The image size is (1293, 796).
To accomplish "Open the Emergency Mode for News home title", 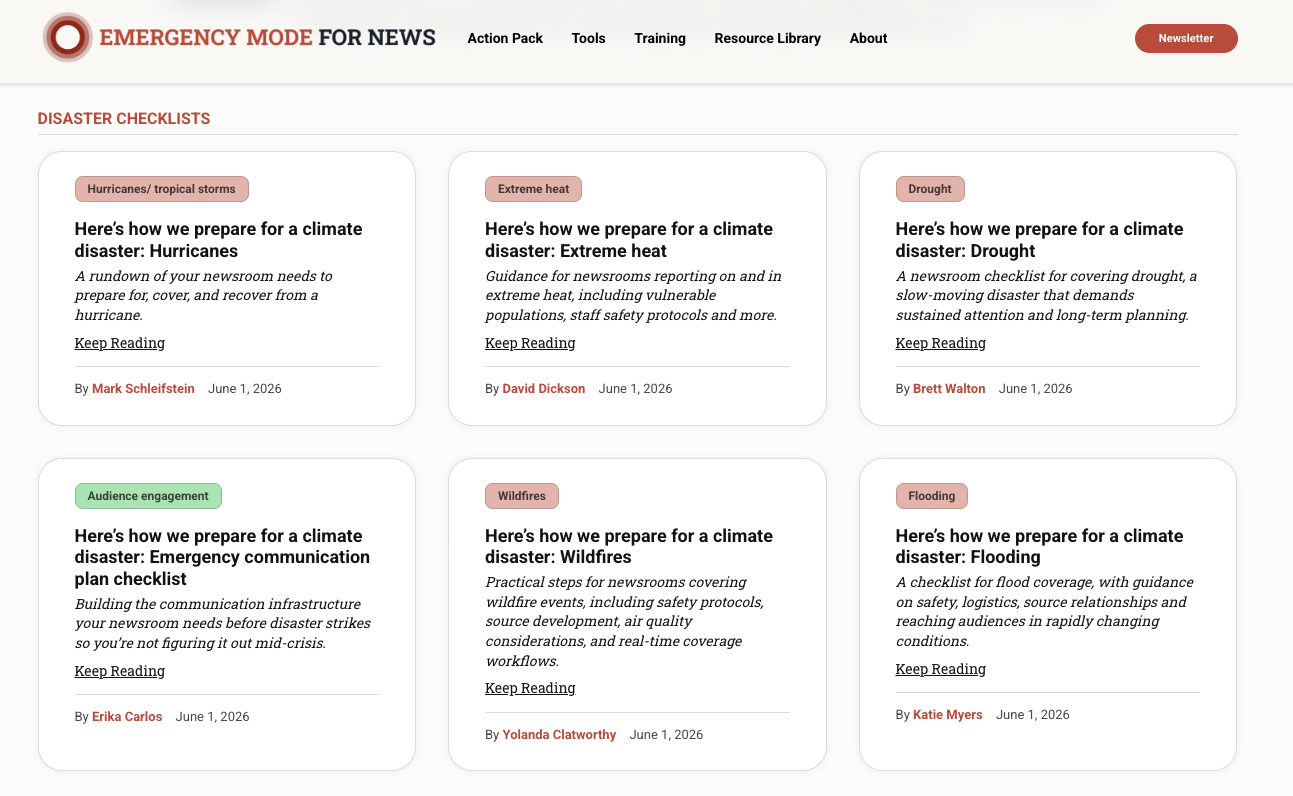I will (x=267, y=38).
